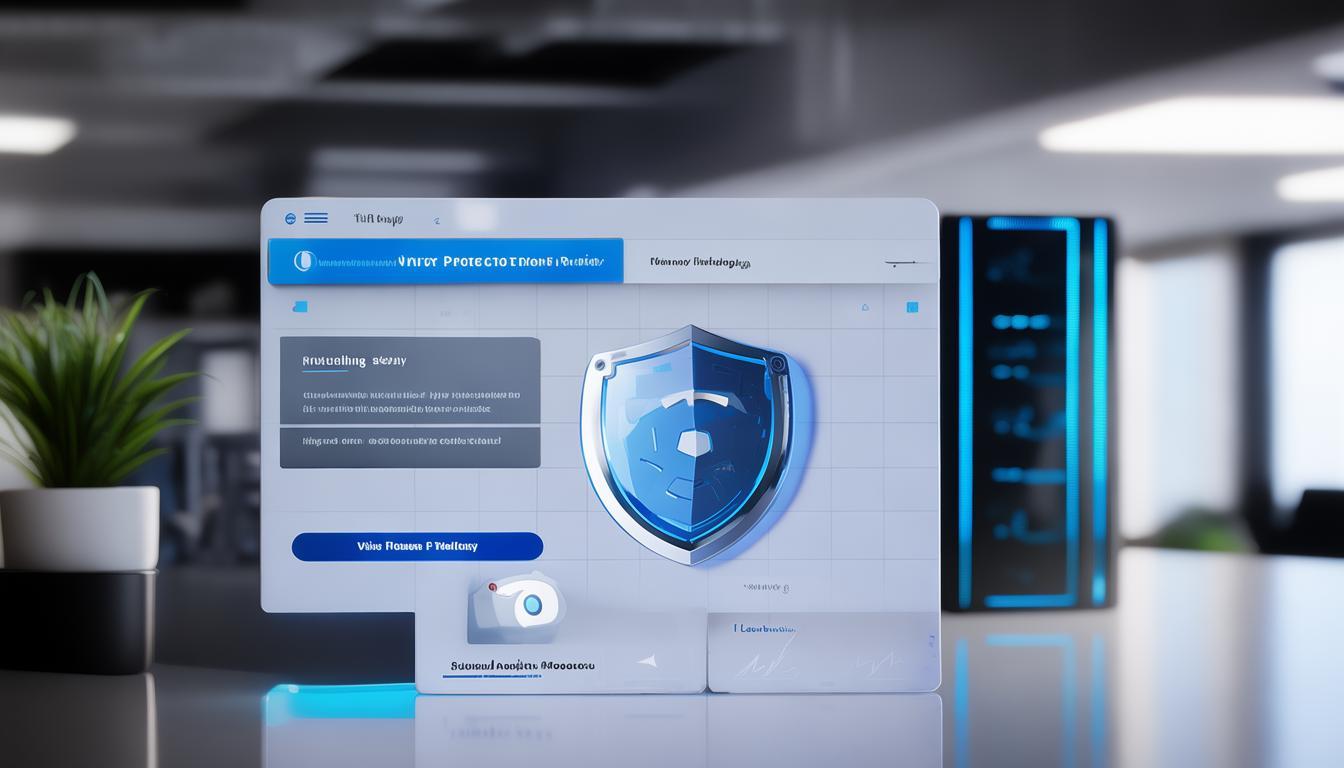Switch to the gray tab right of blue banner
The height and width of the screenshot is (768, 1344).
(700, 263)
